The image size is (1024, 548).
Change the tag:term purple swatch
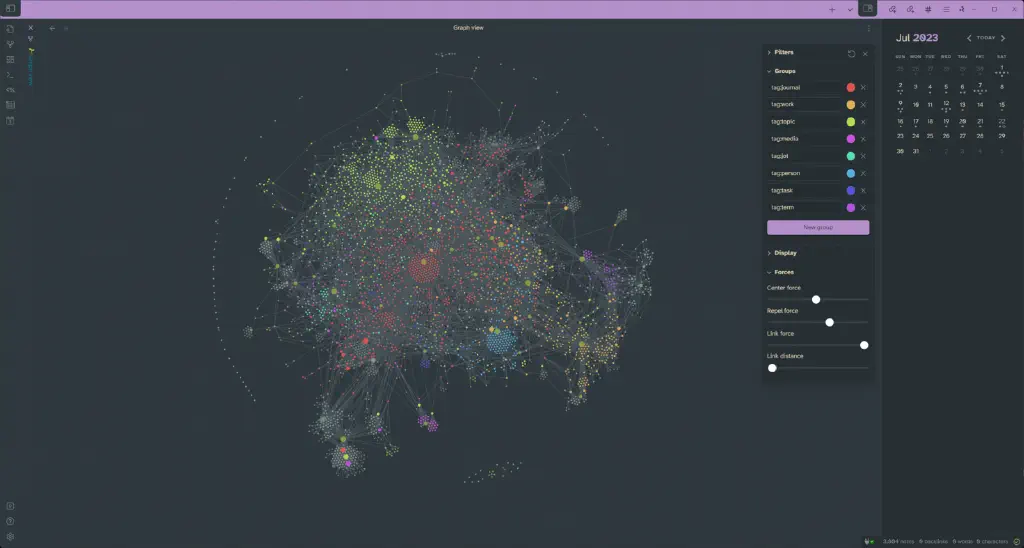click(x=850, y=208)
